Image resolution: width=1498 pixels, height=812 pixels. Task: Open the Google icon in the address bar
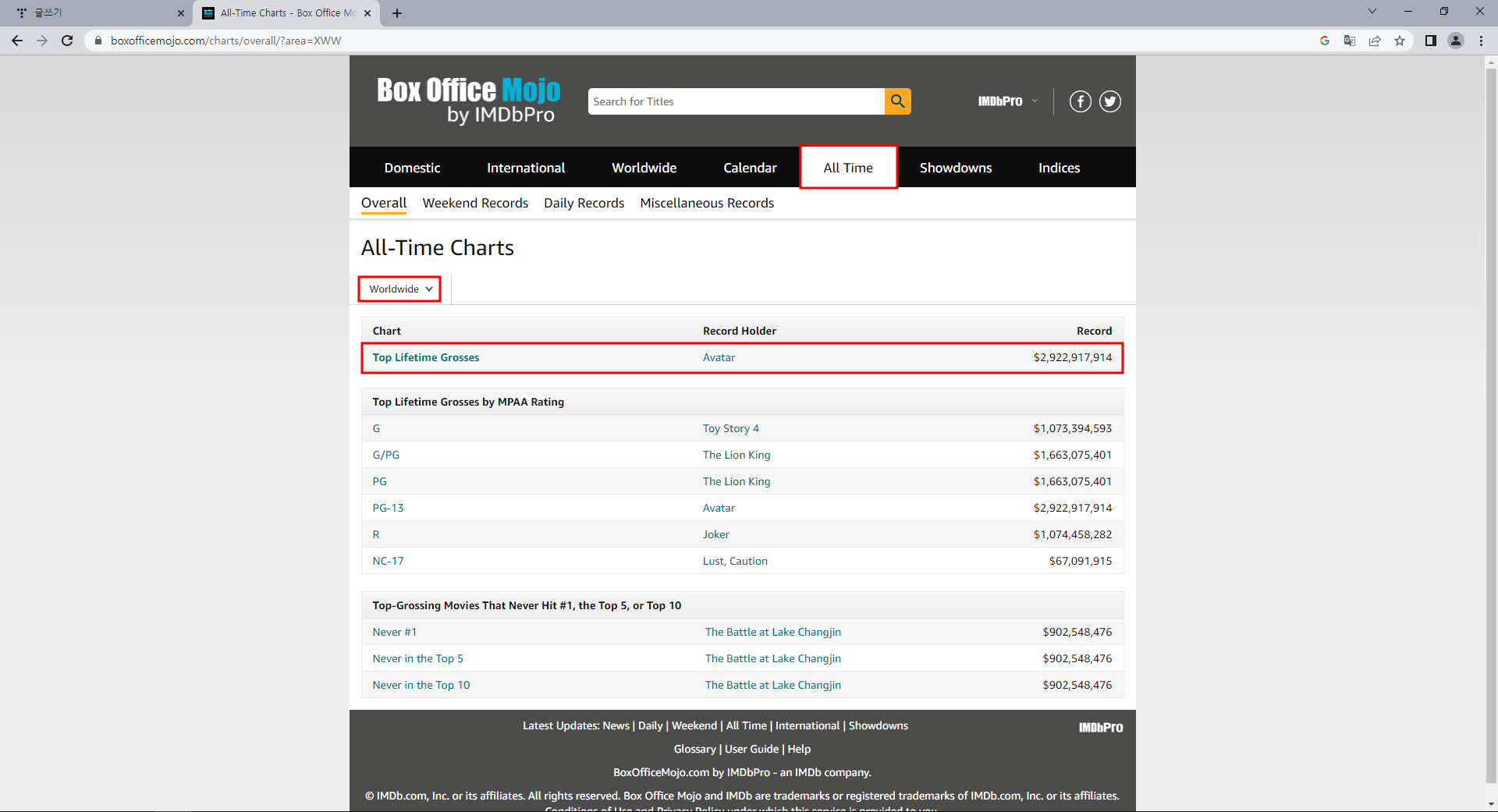pyautogui.click(x=1325, y=41)
